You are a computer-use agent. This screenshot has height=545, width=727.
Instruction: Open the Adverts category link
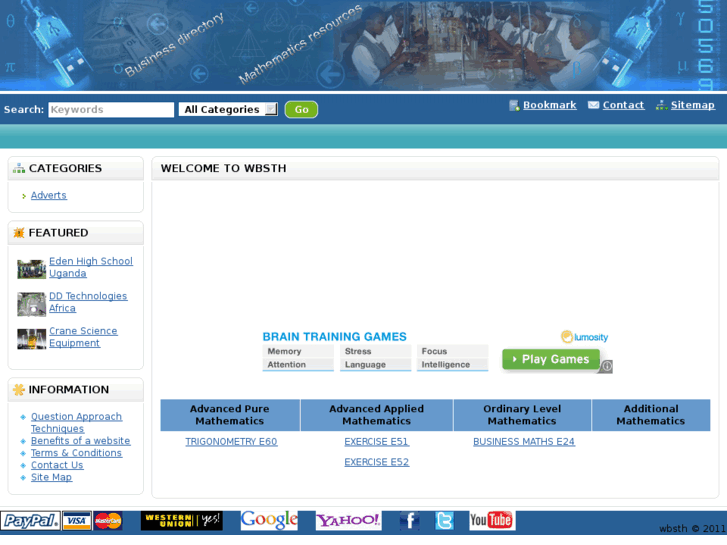click(49, 195)
